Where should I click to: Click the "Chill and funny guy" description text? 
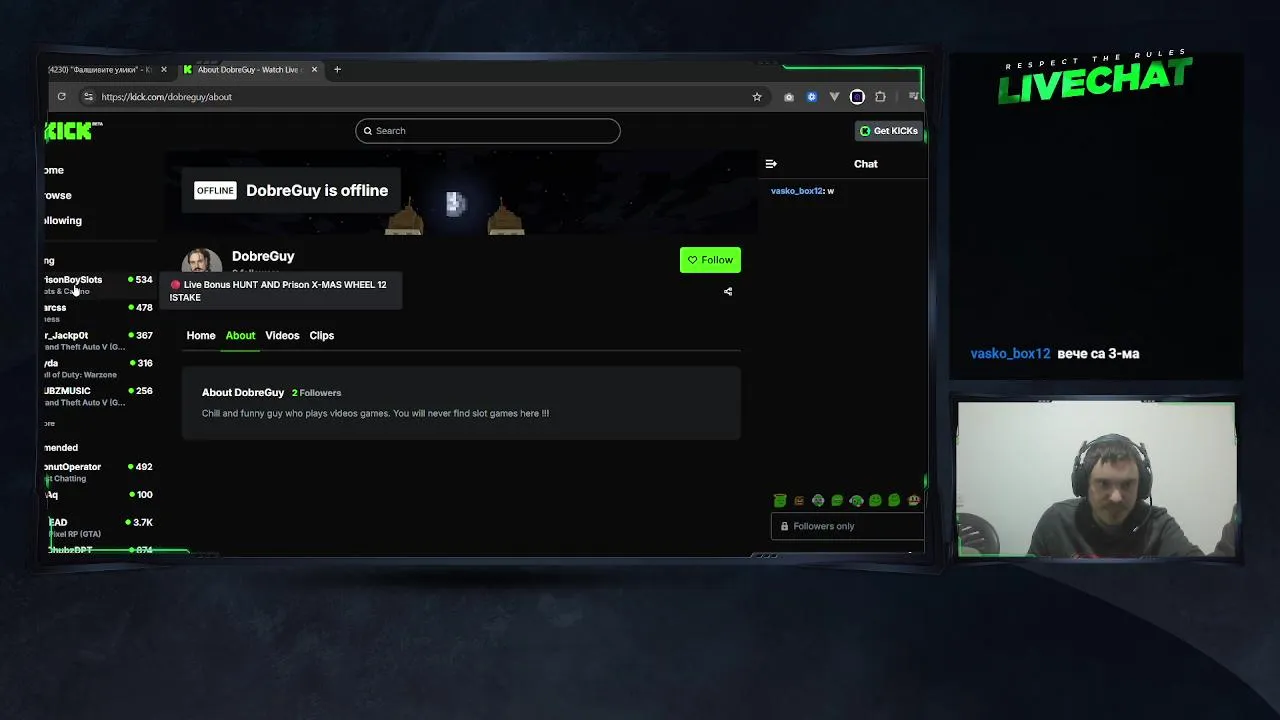[375, 413]
